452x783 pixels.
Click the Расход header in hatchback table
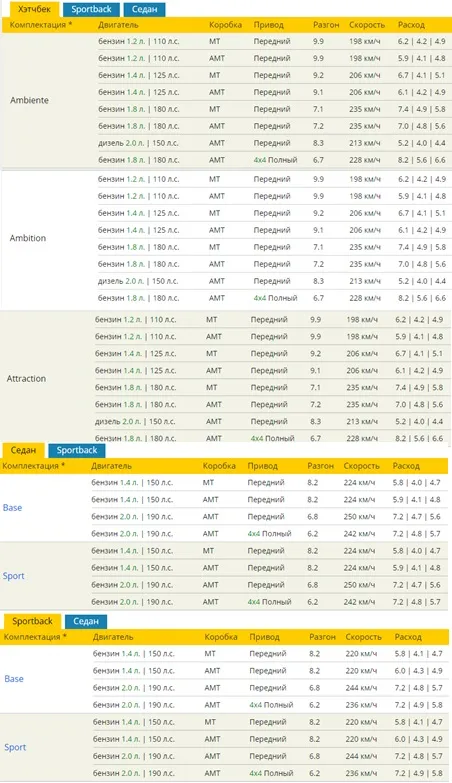(x=412, y=24)
